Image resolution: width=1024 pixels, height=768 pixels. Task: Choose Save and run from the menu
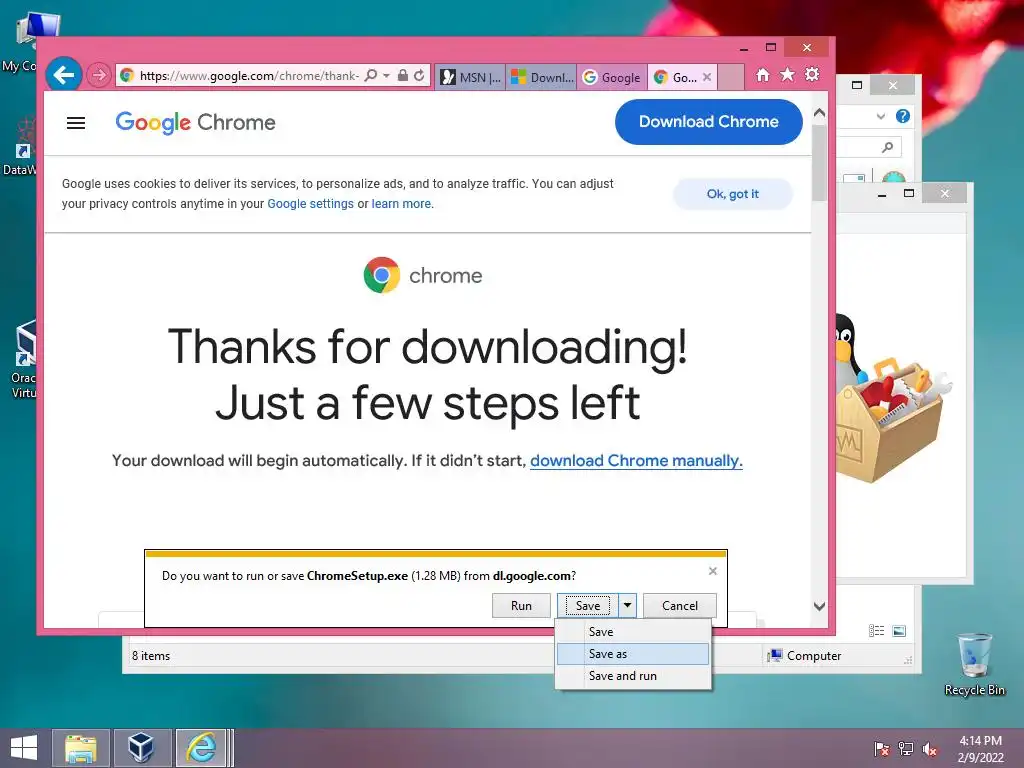633,676
